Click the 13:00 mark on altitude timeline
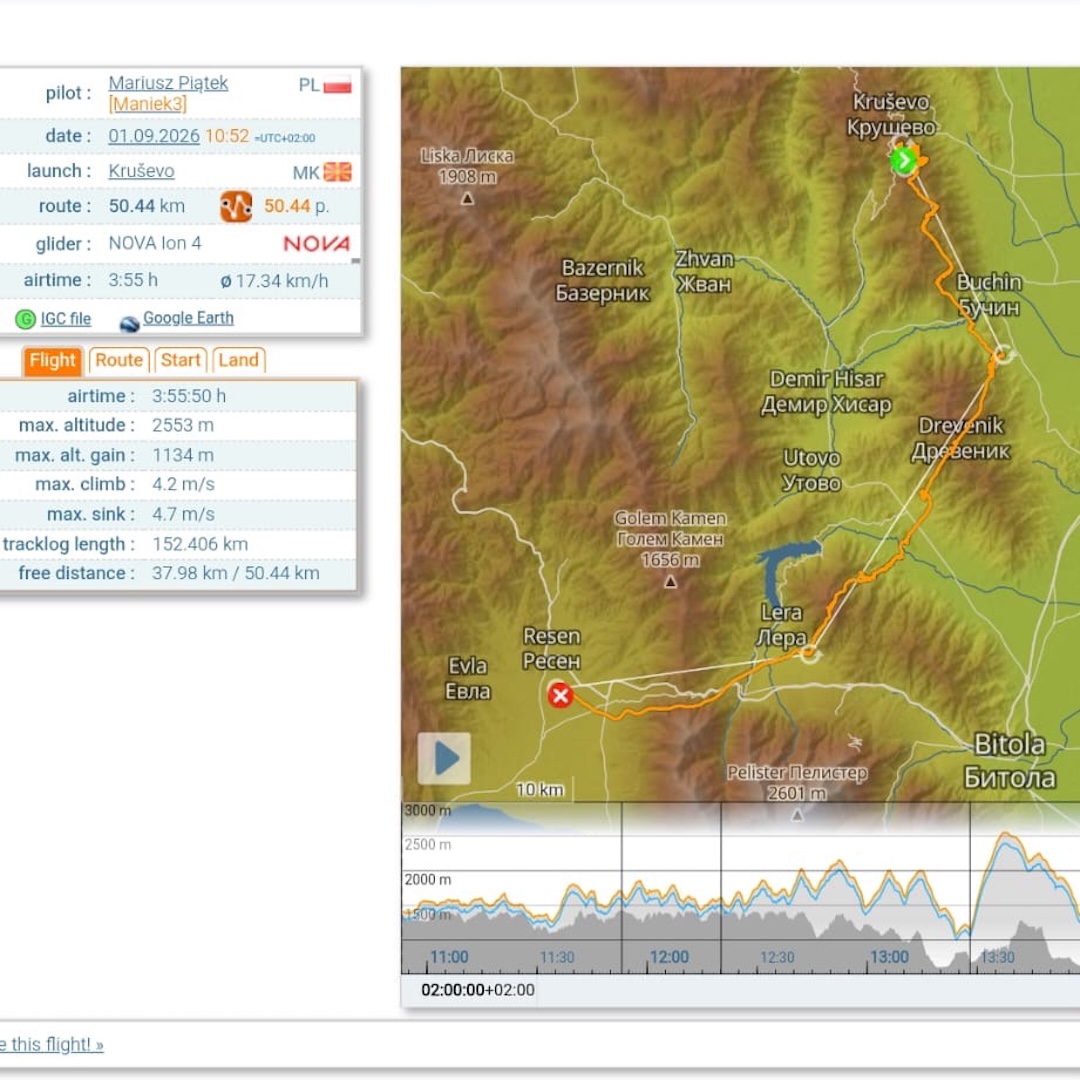 click(x=889, y=957)
